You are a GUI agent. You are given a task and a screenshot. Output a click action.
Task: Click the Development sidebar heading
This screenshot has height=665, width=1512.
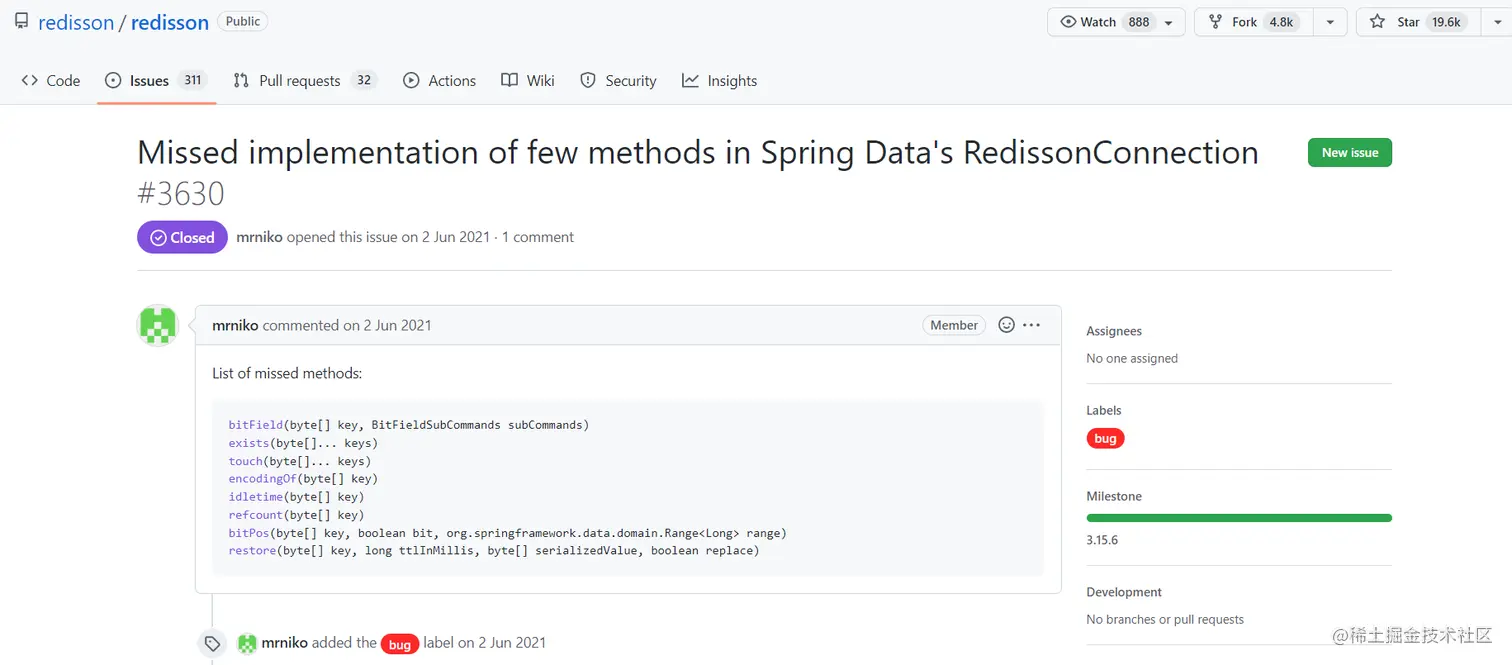pos(1124,592)
